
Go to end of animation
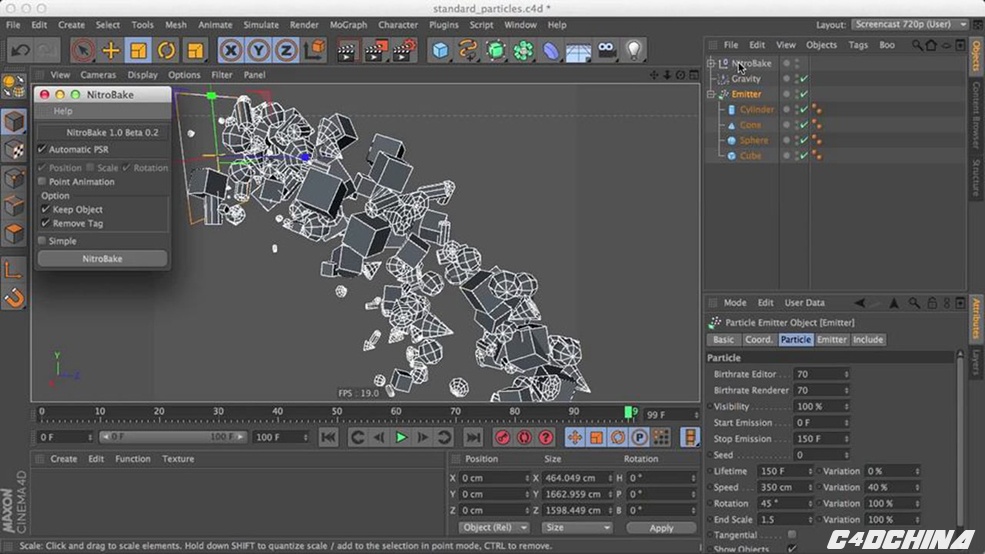pyautogui.click(x=473, y=437)
